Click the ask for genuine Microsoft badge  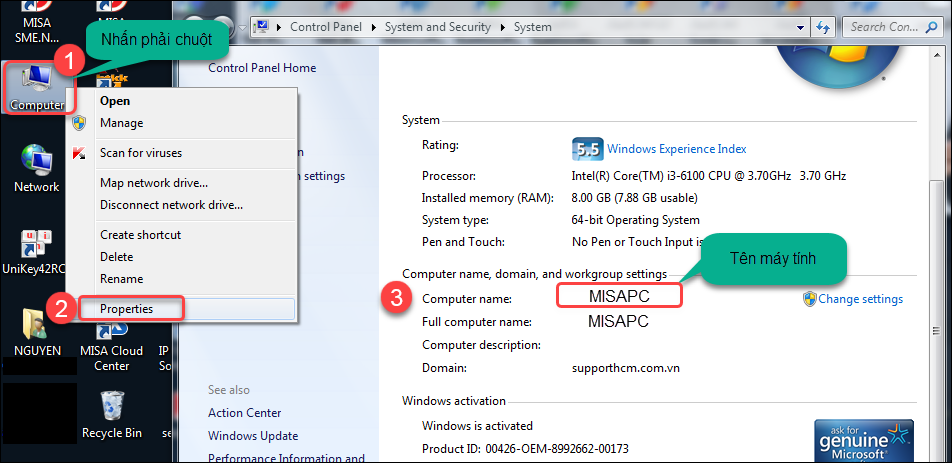863,441
